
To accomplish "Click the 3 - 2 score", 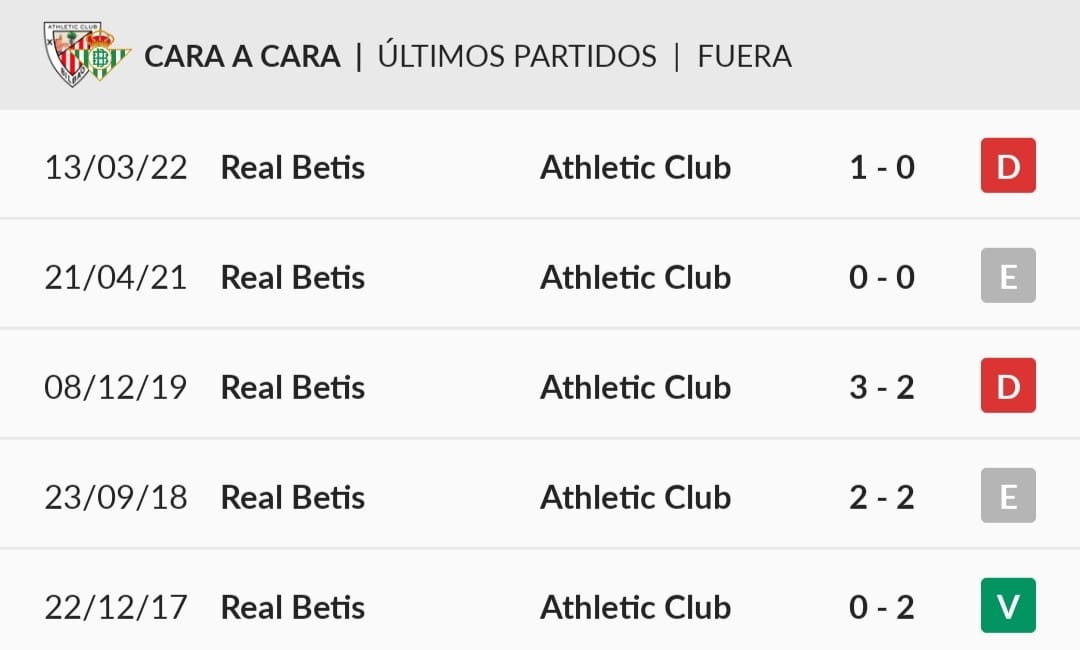I will pyautogui.click(x=882, y=387).
